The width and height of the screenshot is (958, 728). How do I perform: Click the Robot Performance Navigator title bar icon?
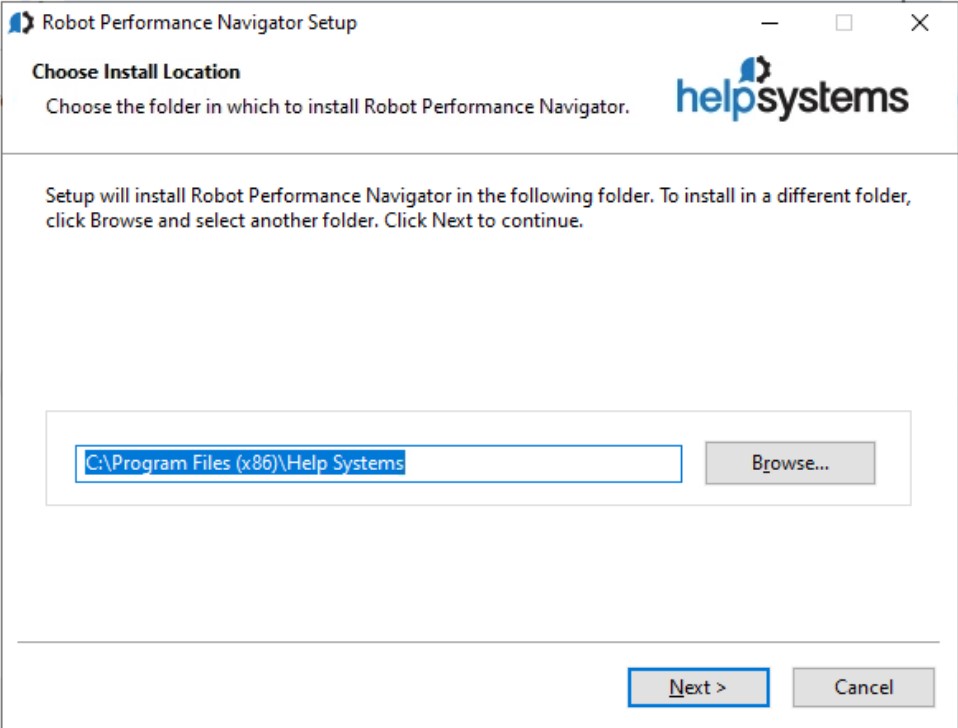(x=20, y=23)
